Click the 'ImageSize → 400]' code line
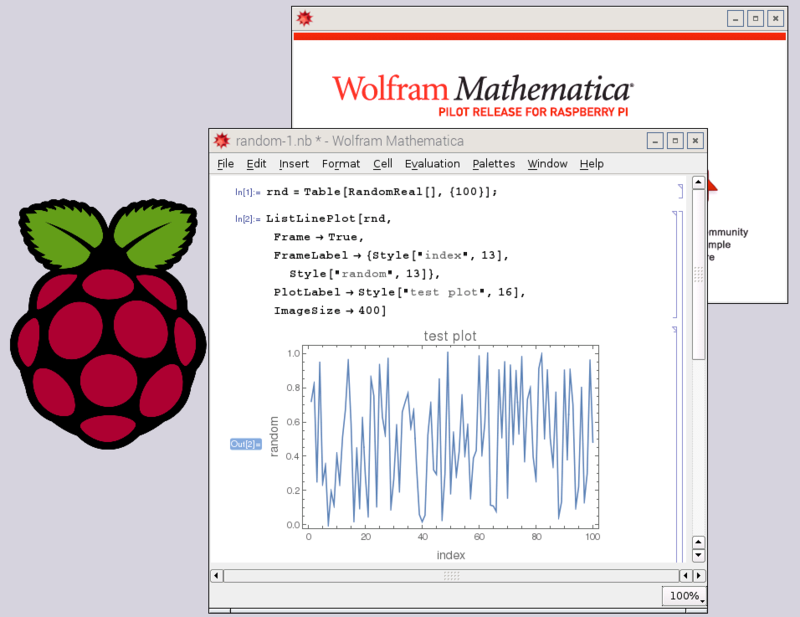This screenshot has height=617, width=800. tap(330, 311)
